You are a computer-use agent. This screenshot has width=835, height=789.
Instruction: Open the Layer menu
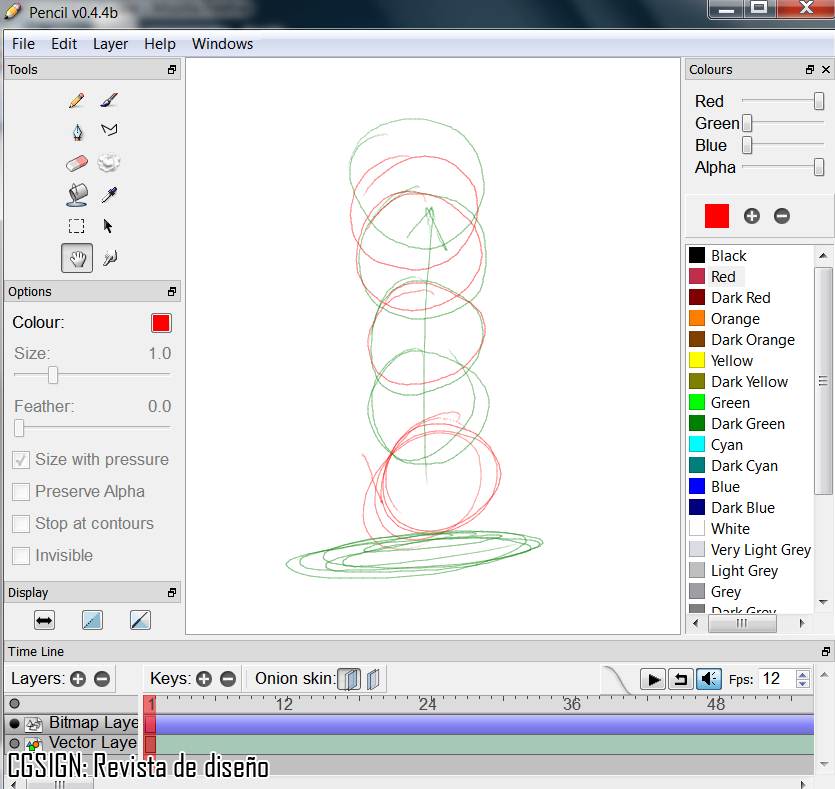[x=110, y=44]
